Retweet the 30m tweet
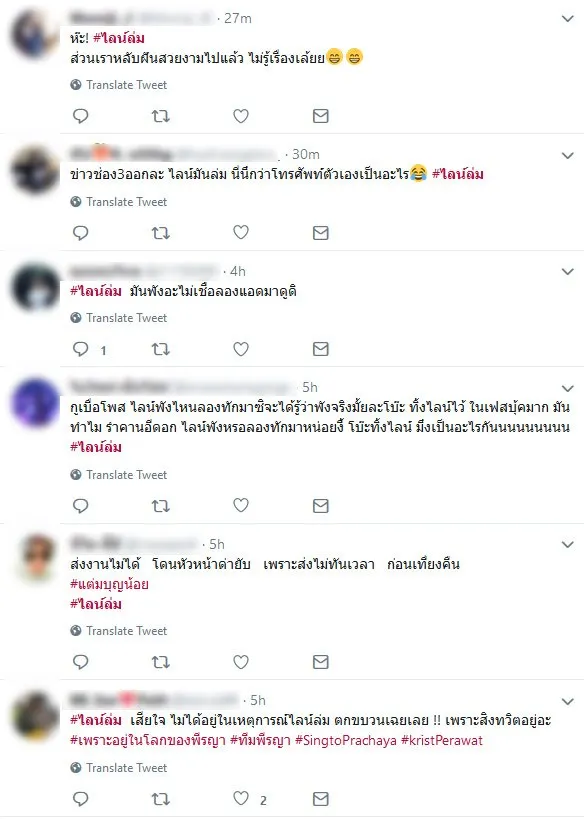 tap(160, 233)
